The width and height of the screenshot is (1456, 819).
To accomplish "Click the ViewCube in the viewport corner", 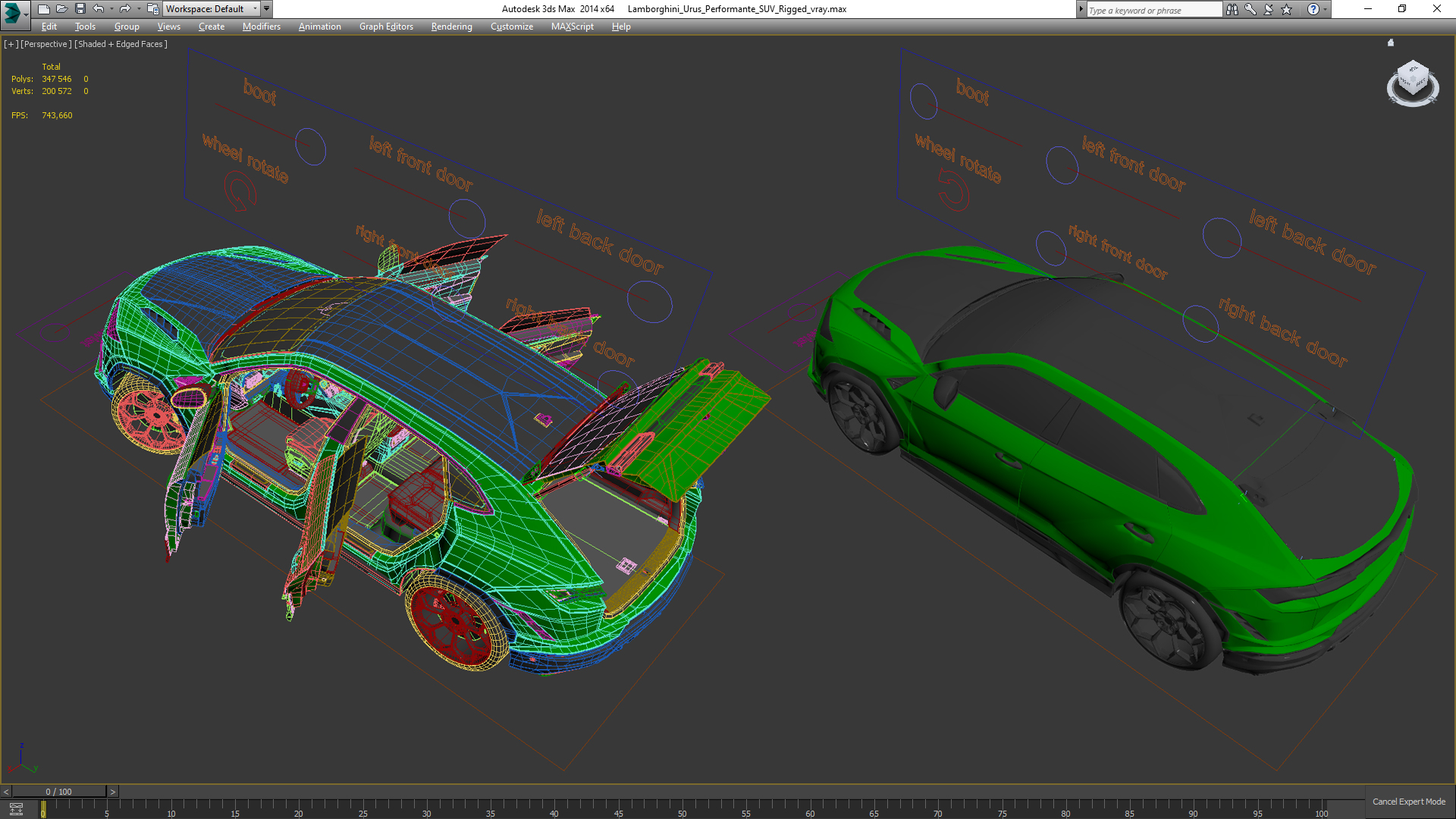I will click(1413, 79).
